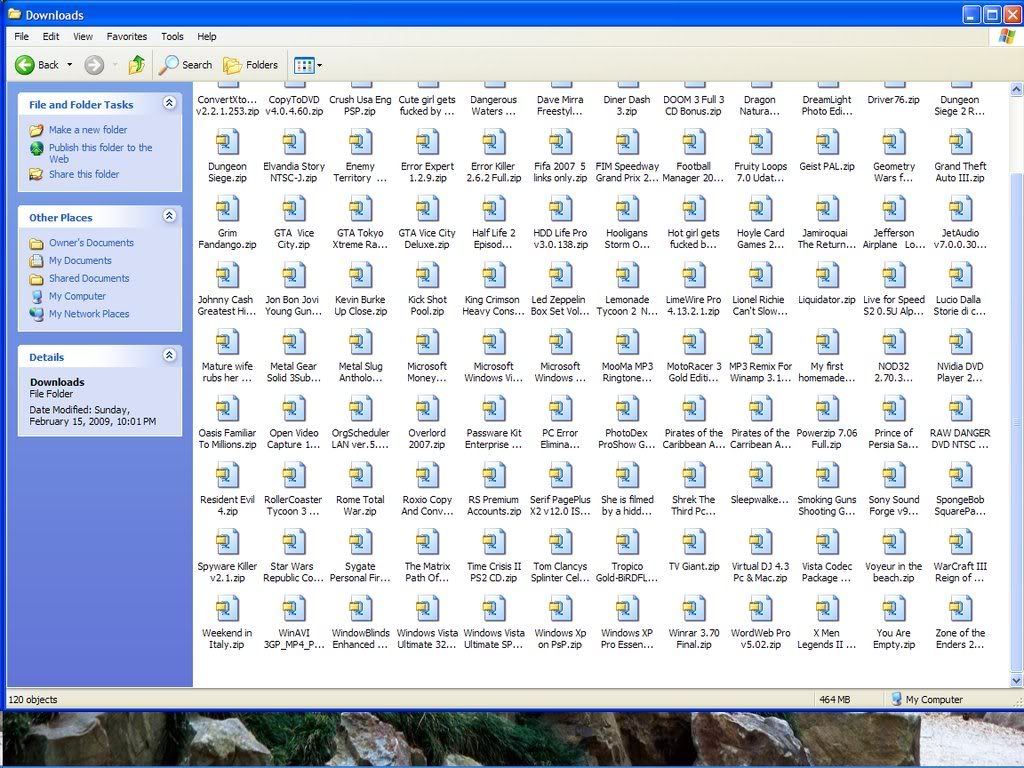Select the DOOM 3 Full 3 CD Bonus.zip name
The height and width of the screenshot is (768, 1024).
(694, 106)
